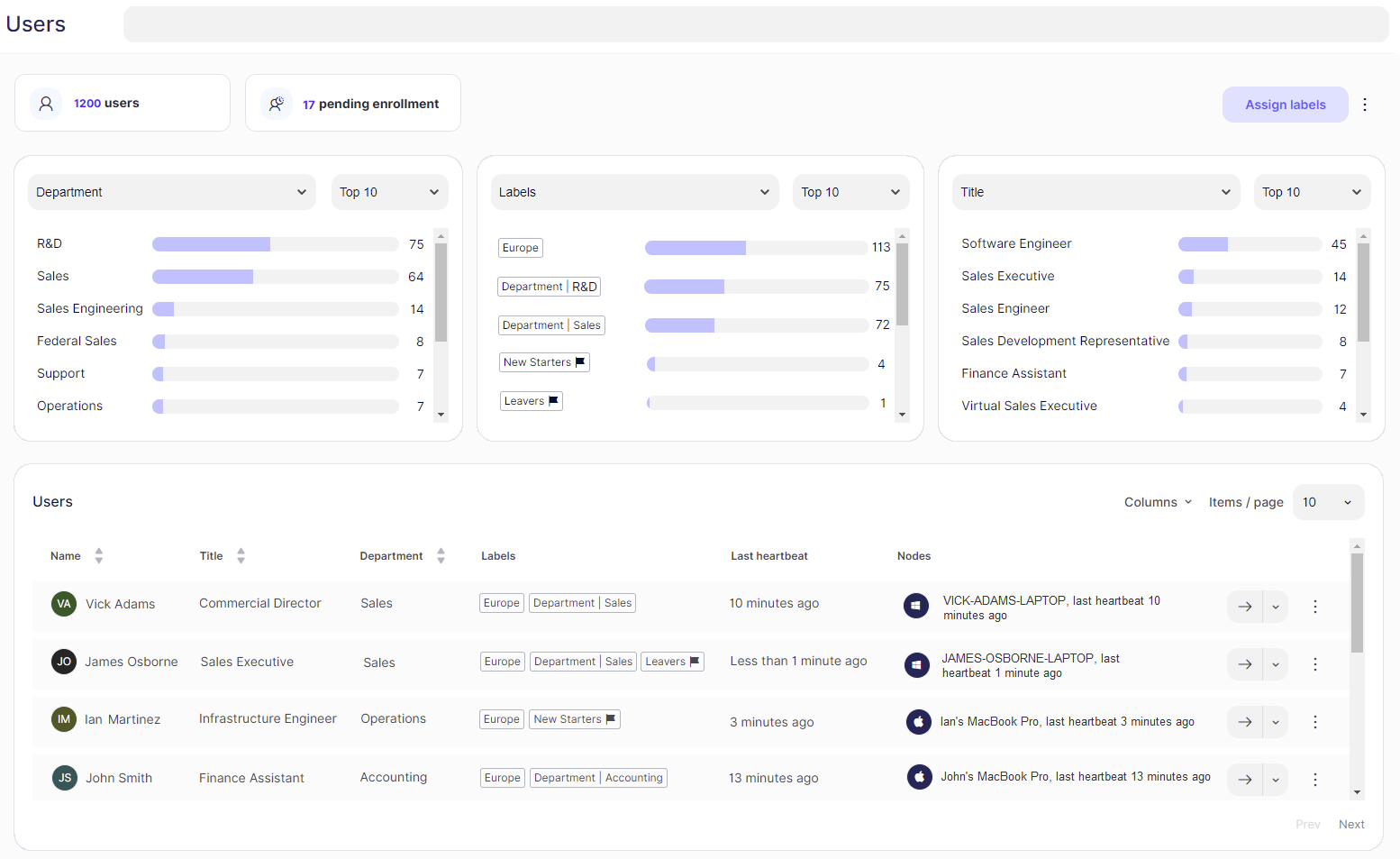Image resolution: width=1400 pixels, height=859 pixels.
Task: Click the pending enrollment icon
Action: point(277,104)
